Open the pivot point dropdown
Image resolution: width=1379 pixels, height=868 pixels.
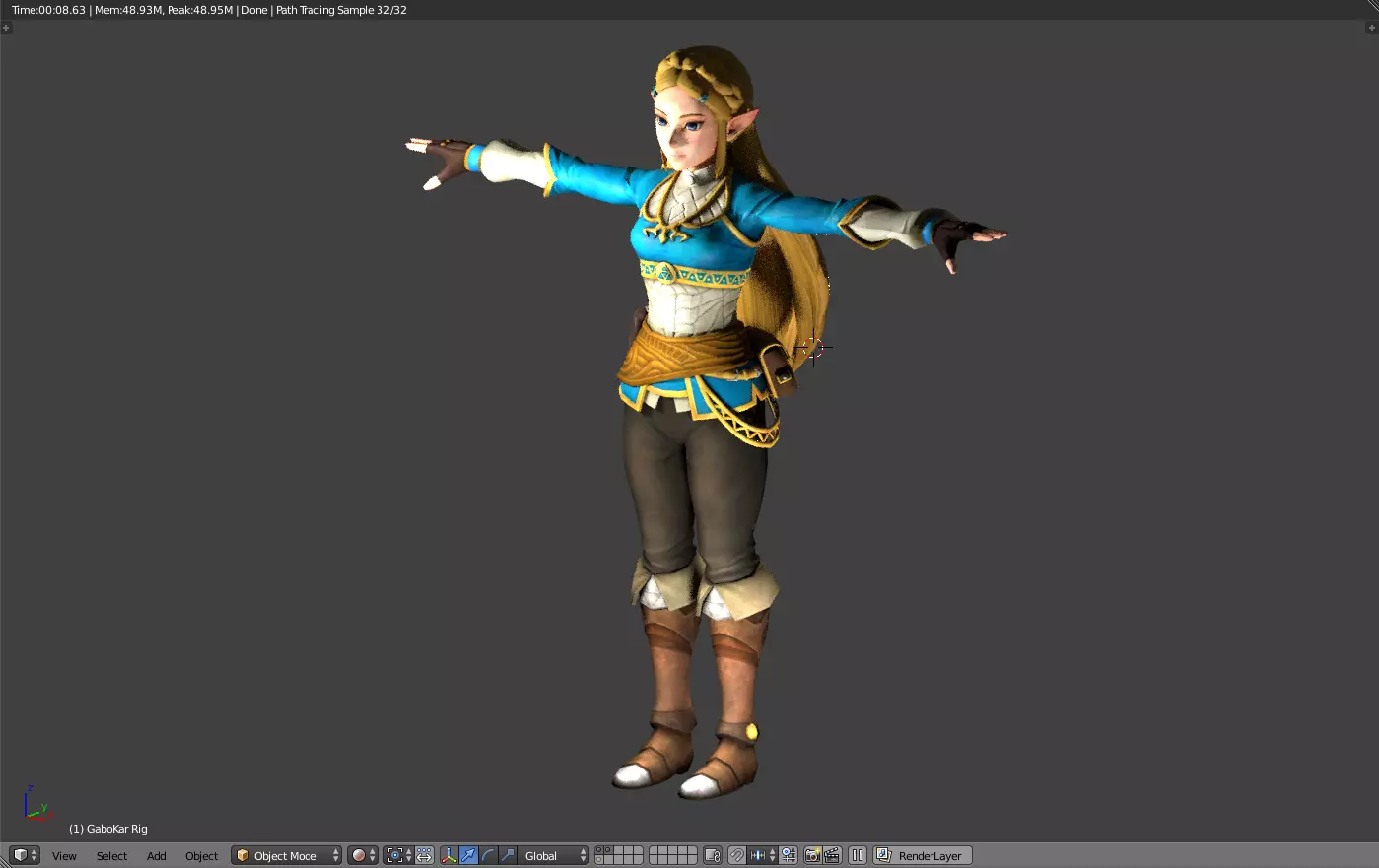(x=398, y=855)
